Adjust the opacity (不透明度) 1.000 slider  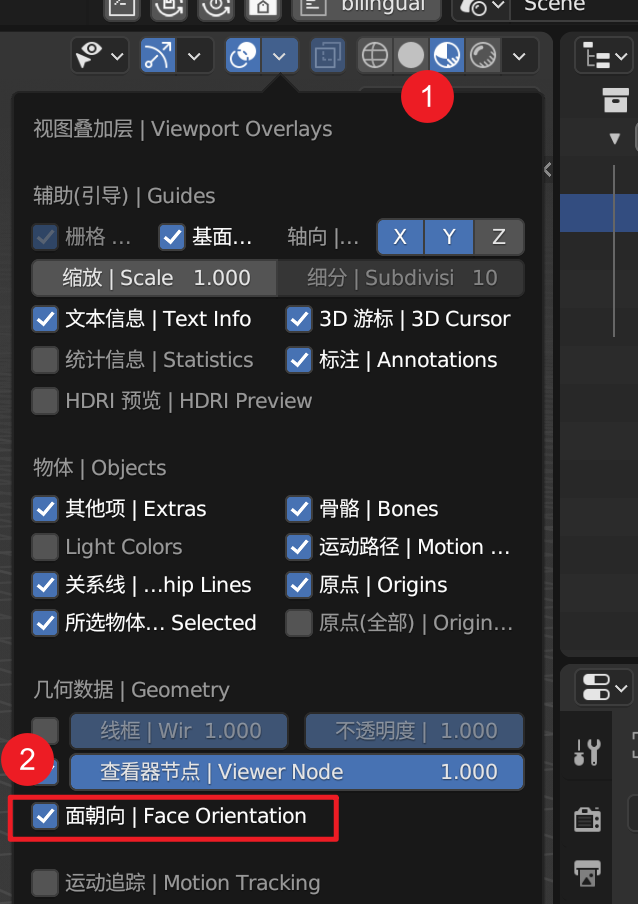click(x=414, y=730)
